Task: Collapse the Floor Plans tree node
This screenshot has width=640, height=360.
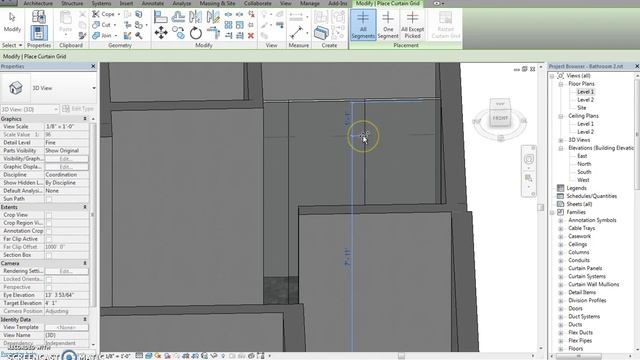Action: [561, 84]
